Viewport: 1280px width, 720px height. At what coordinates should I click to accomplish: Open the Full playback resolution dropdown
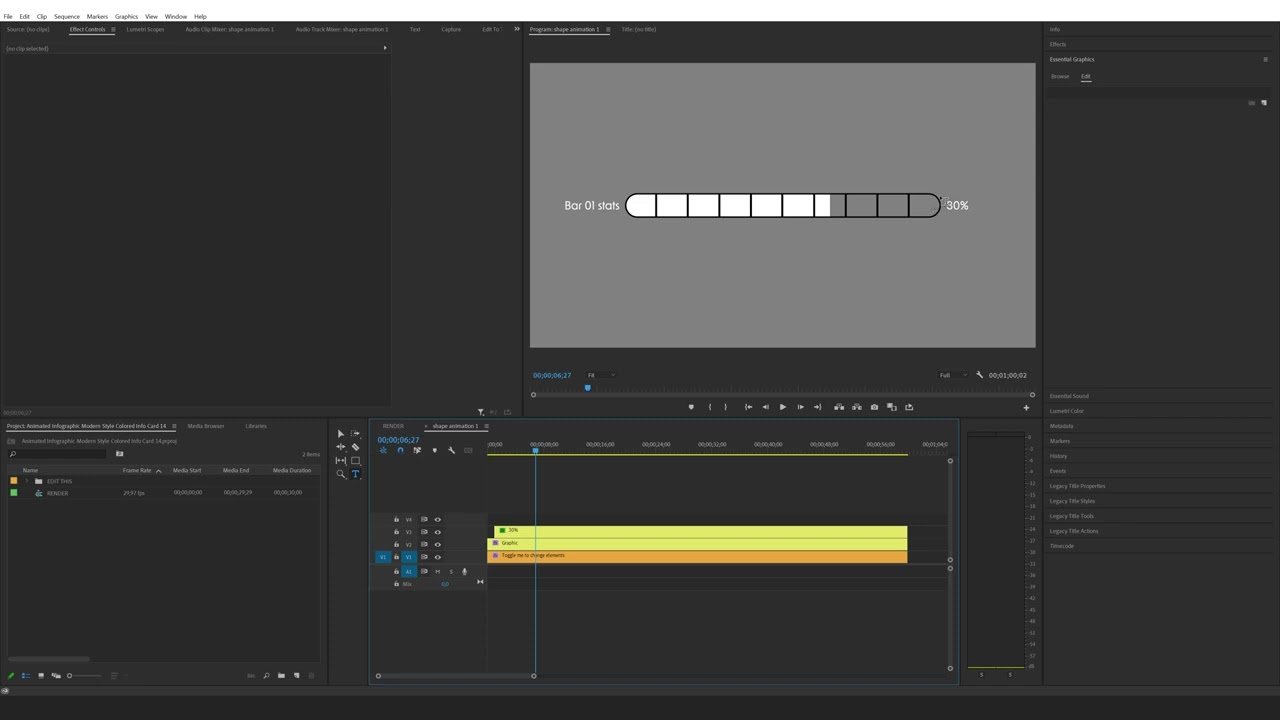point(951,375)
